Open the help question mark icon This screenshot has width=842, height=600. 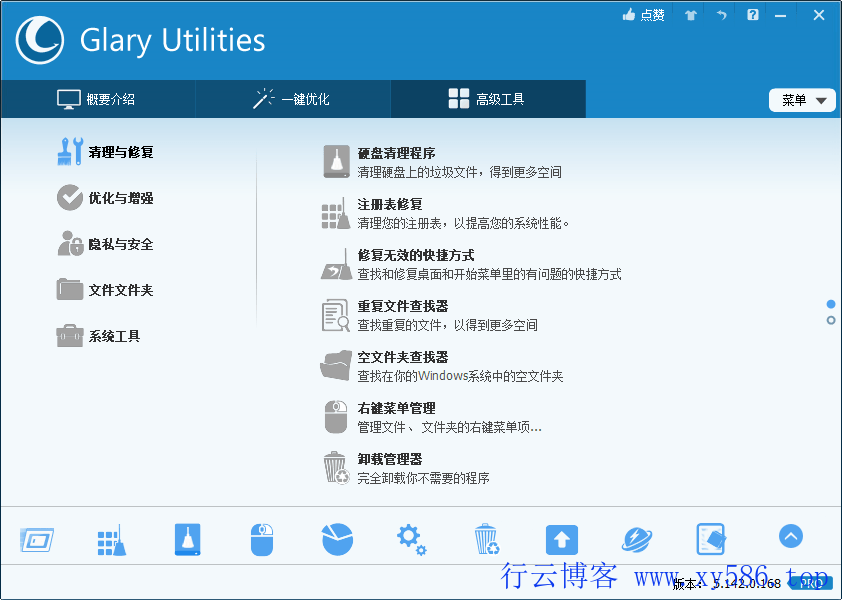[752, 15]
